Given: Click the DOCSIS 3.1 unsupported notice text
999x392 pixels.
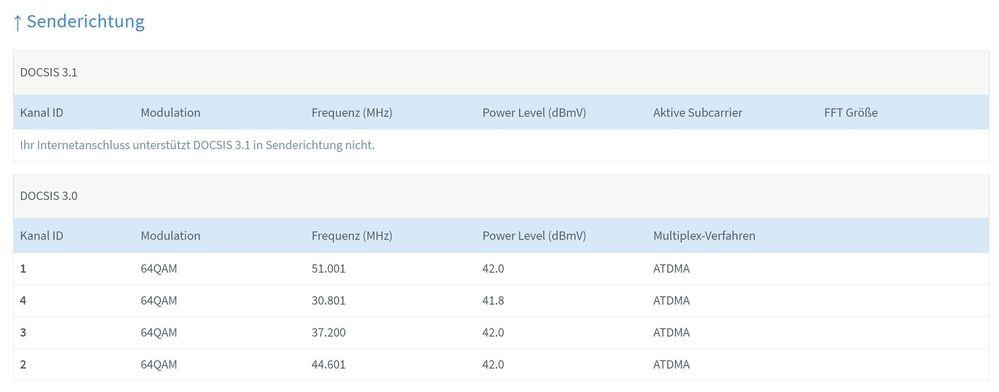Looking at the screenshot, I should point(198,145).
